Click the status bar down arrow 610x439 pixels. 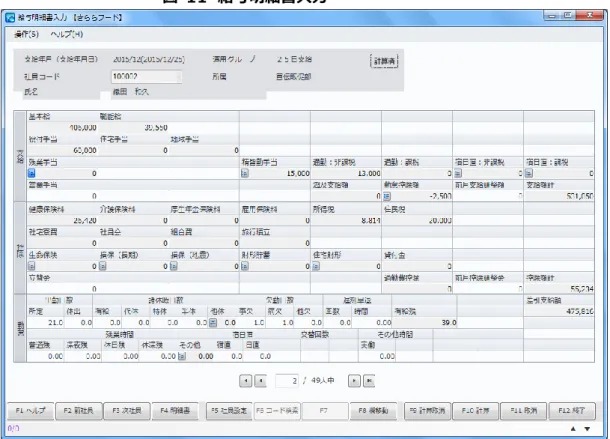tap(587, 428)
